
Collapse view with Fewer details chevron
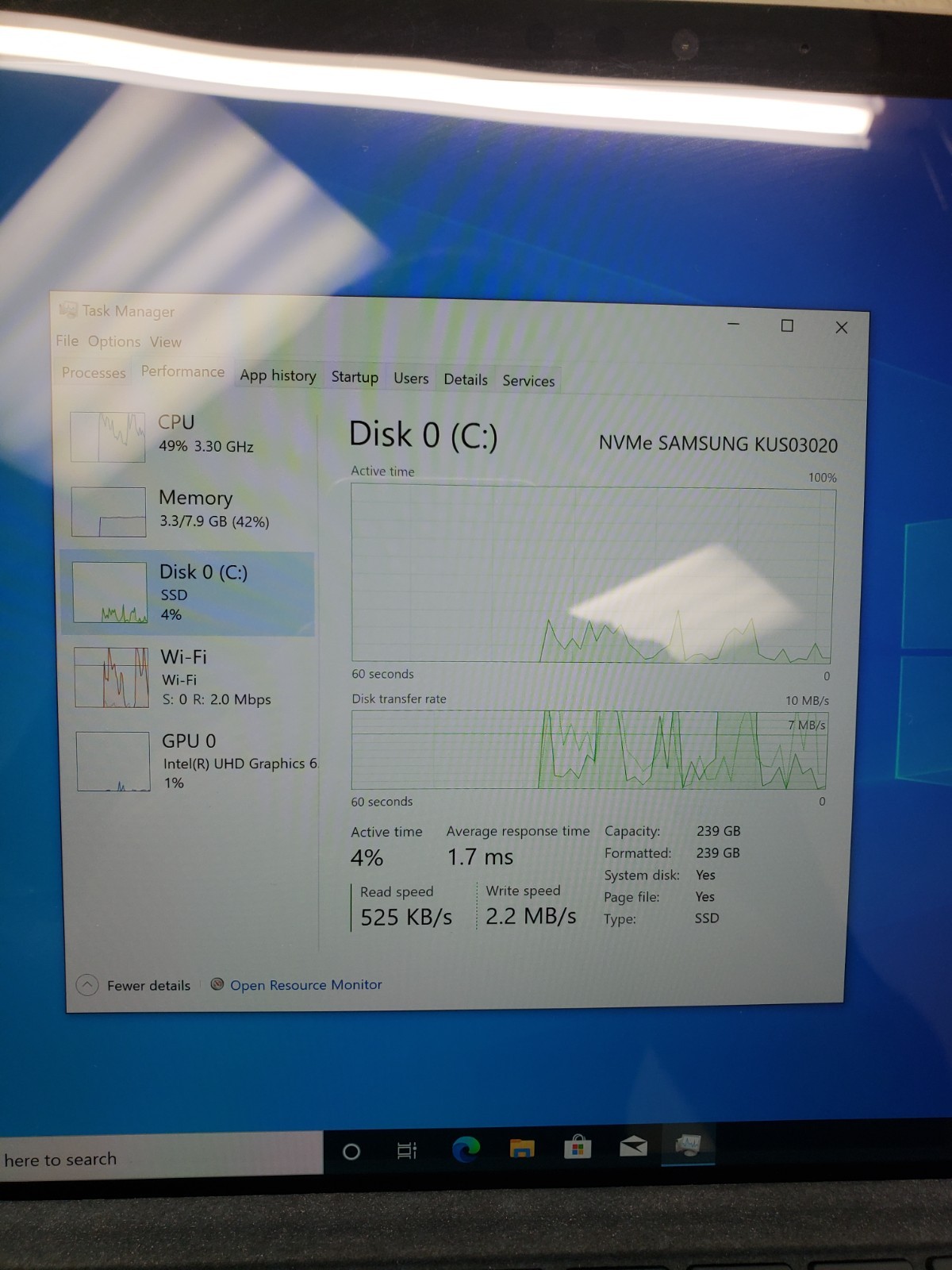87,985
